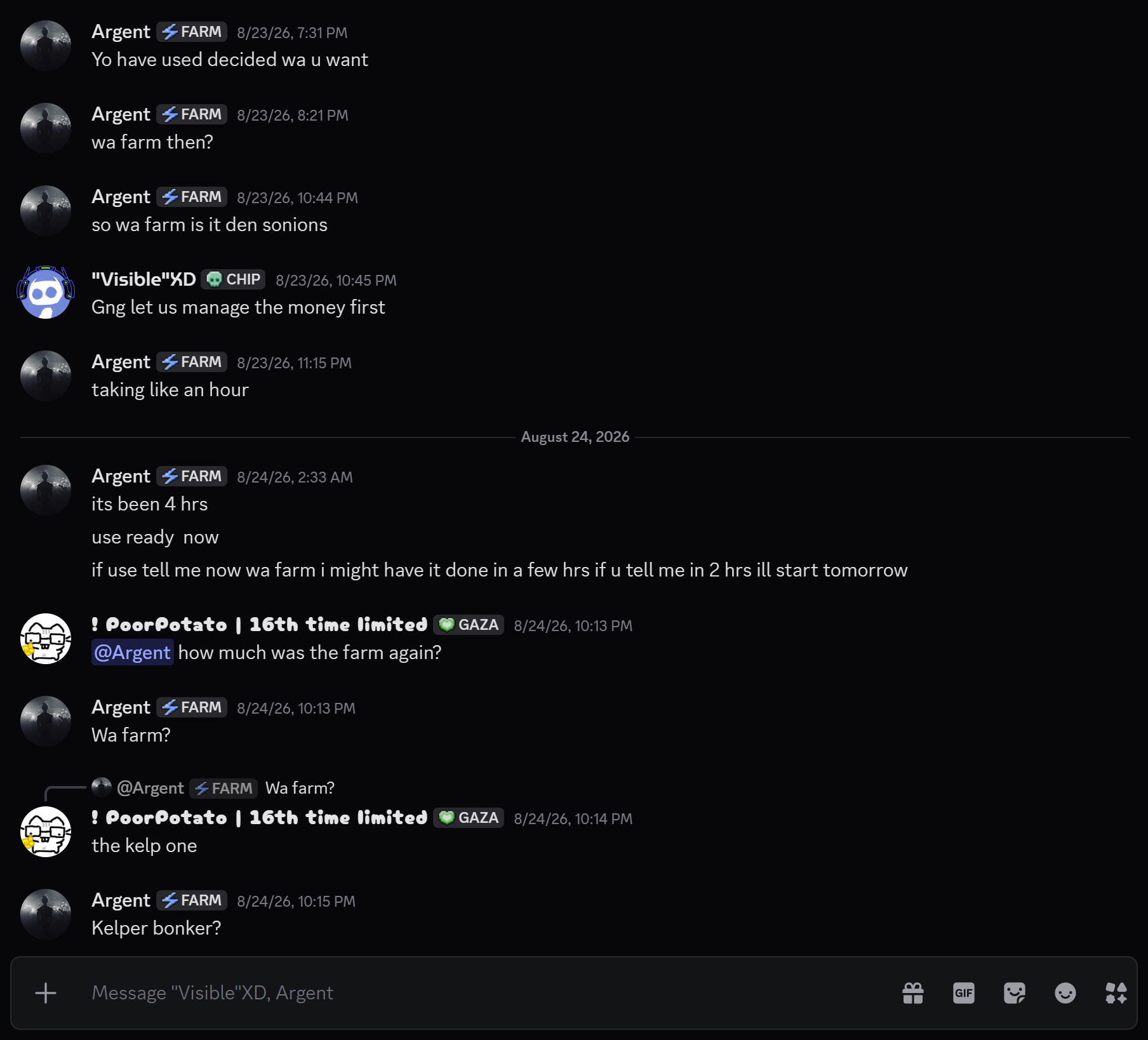Click the FARM server tag on the first message

(192, 32)
